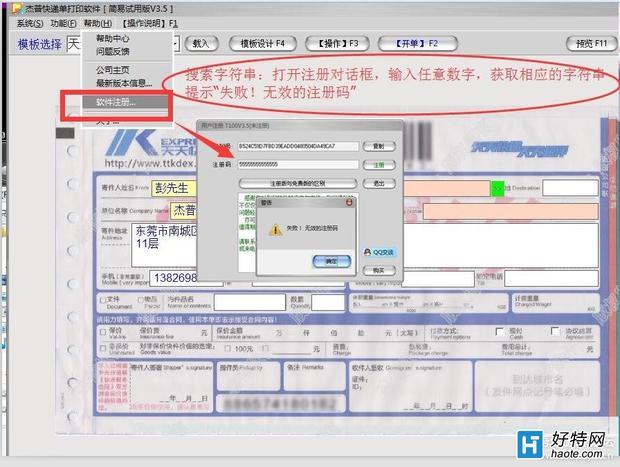The image size is (620, 467).
Task: Tick the 保价 insured checkbox
Action: click(103, 332)
